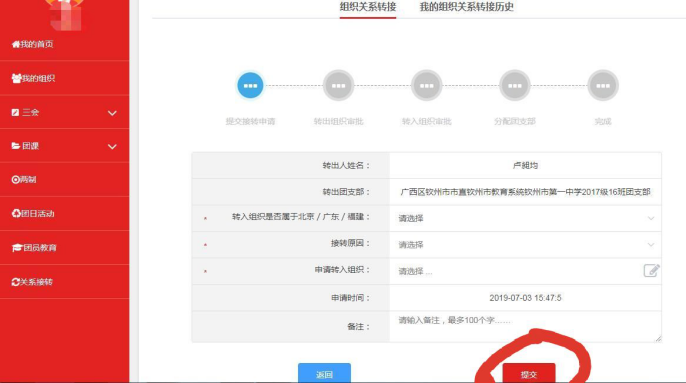Switch to 我的组织关系转接历史 tab
The height and width of the screenshot is (383, 686).
[x=466, y=7]
